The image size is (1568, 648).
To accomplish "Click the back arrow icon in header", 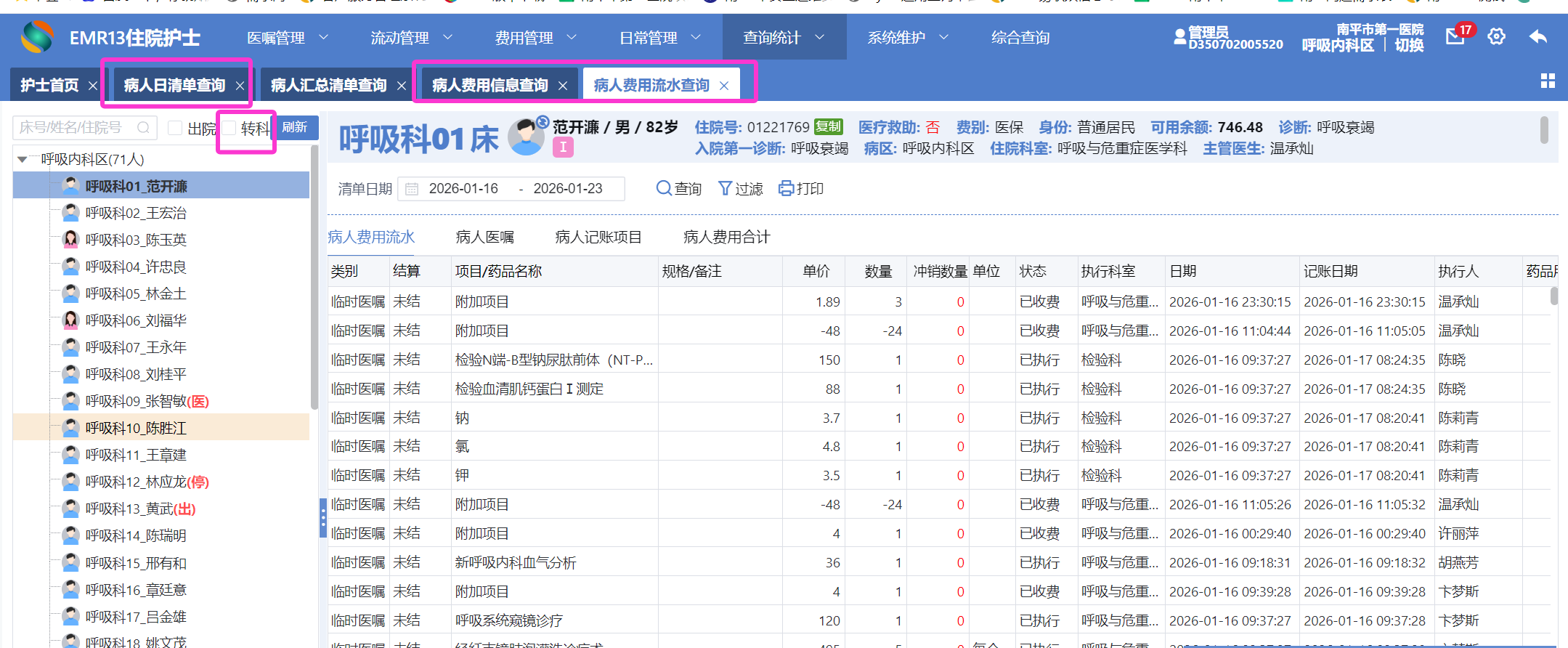I will (1538, 36).
